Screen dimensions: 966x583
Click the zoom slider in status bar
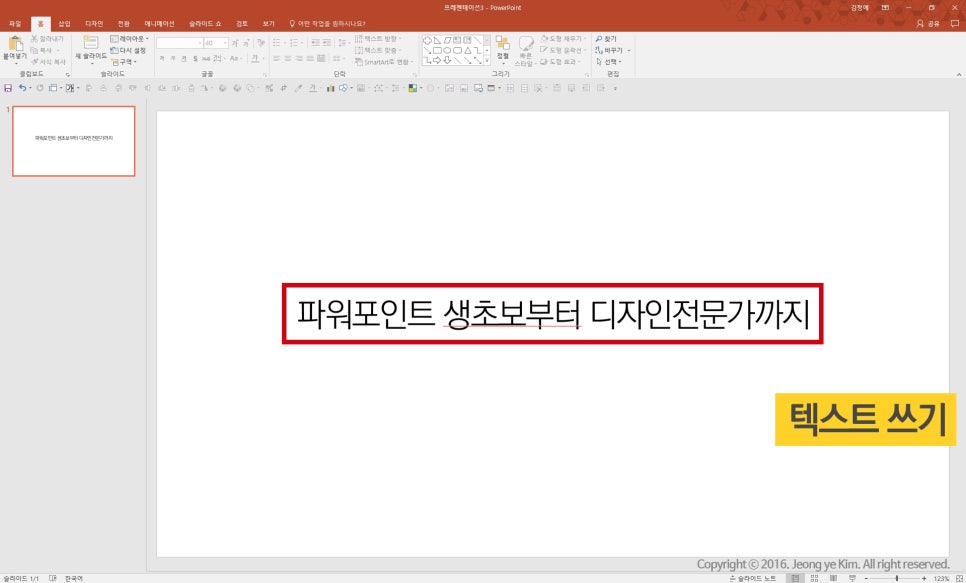click(896, 578)
